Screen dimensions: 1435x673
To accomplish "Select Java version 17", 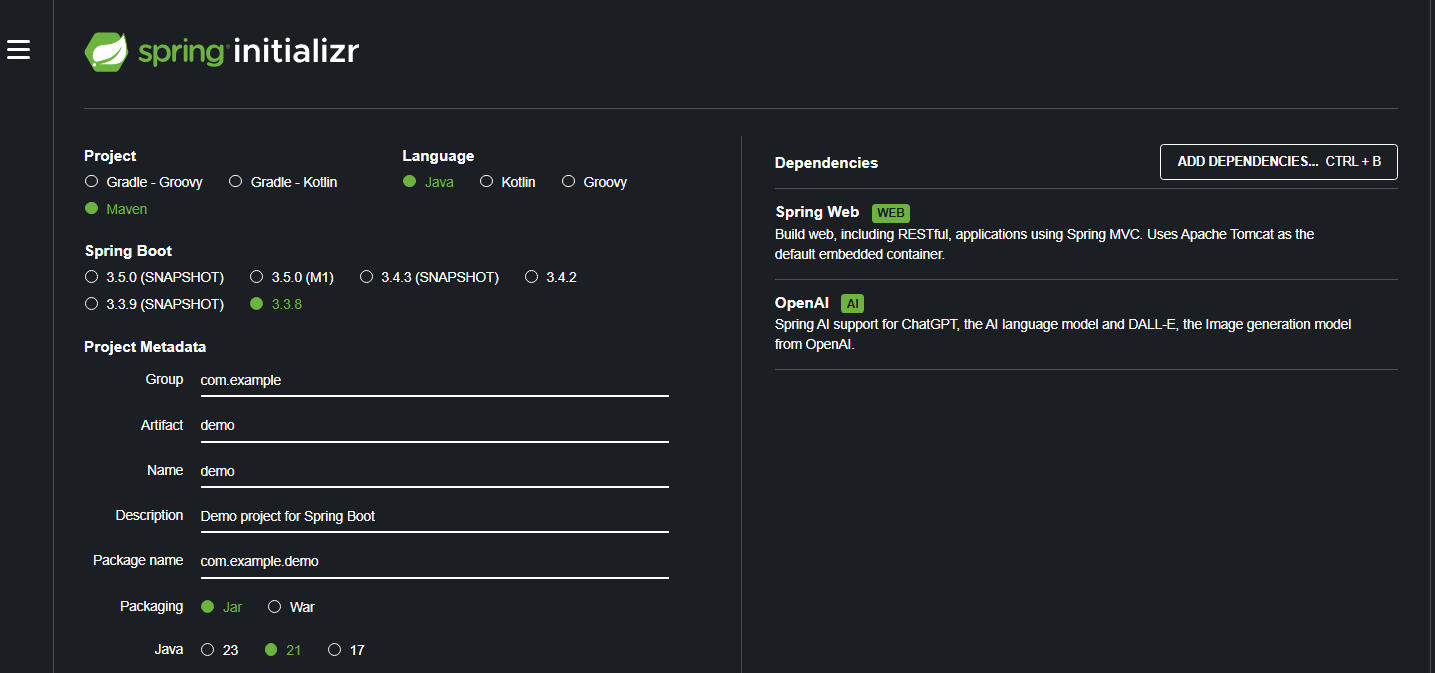I will click(335, 650).
